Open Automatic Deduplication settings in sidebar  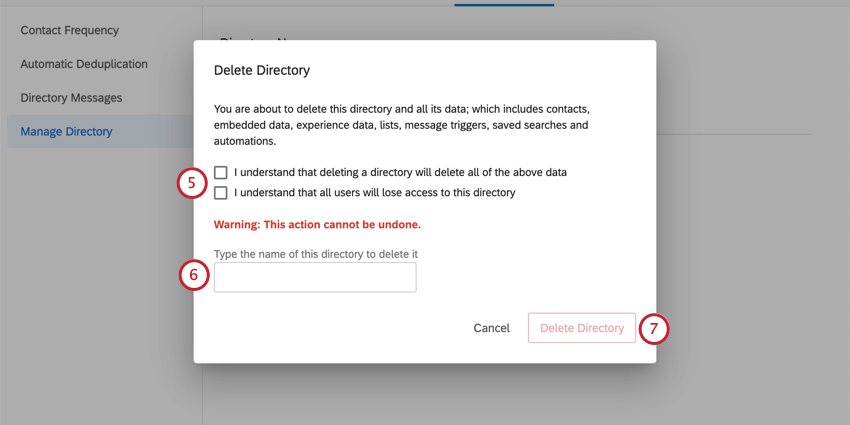point(84,64)
